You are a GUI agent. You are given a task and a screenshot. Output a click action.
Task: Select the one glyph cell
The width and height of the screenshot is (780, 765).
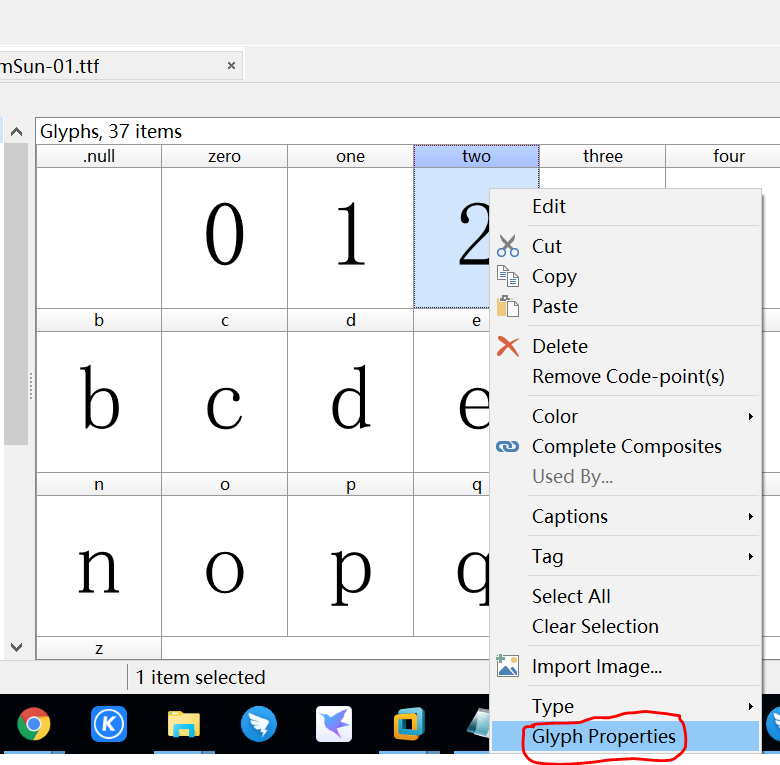(x=350, y=238)
